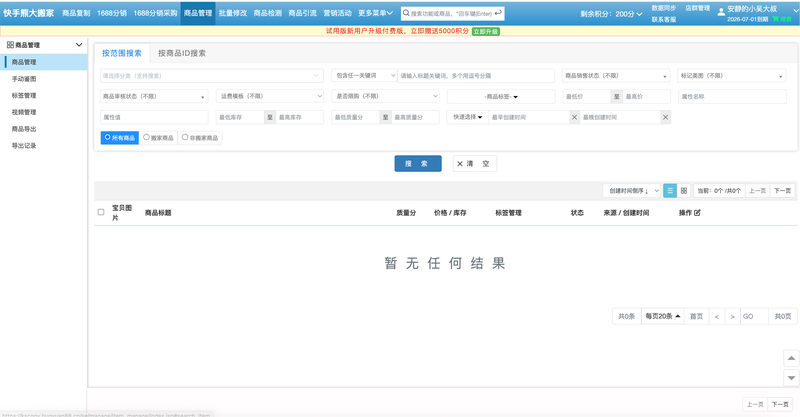The image size is (800, 417).
Task: Click the enter-arrow icon in the top search box
Action: [498, 13]
